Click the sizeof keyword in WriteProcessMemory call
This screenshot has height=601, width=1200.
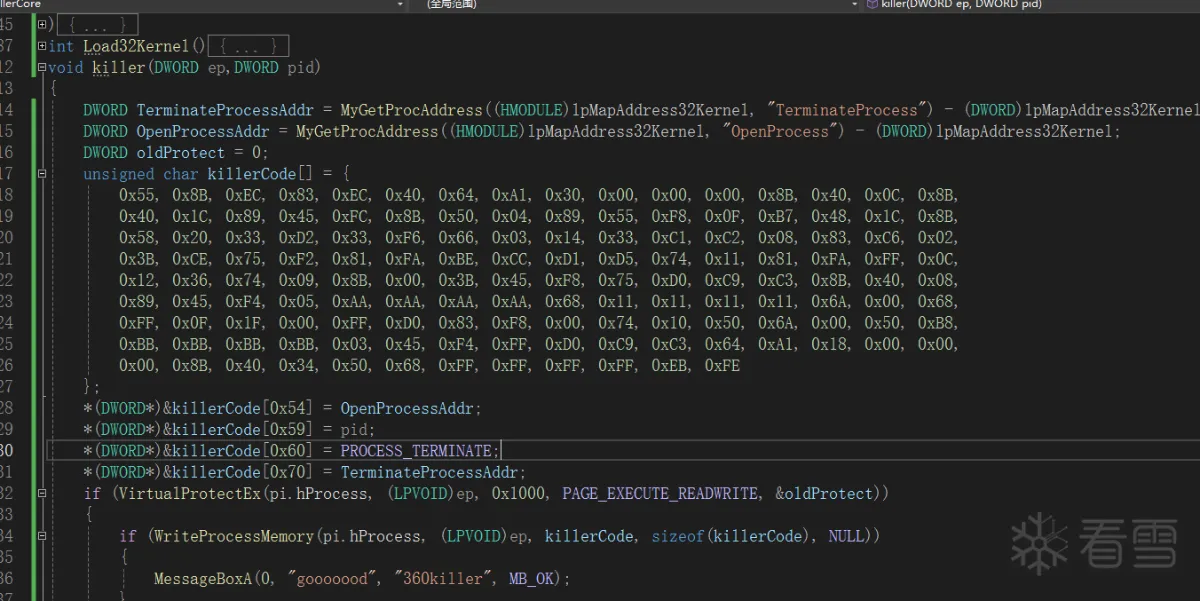click(x=678, y=536)
